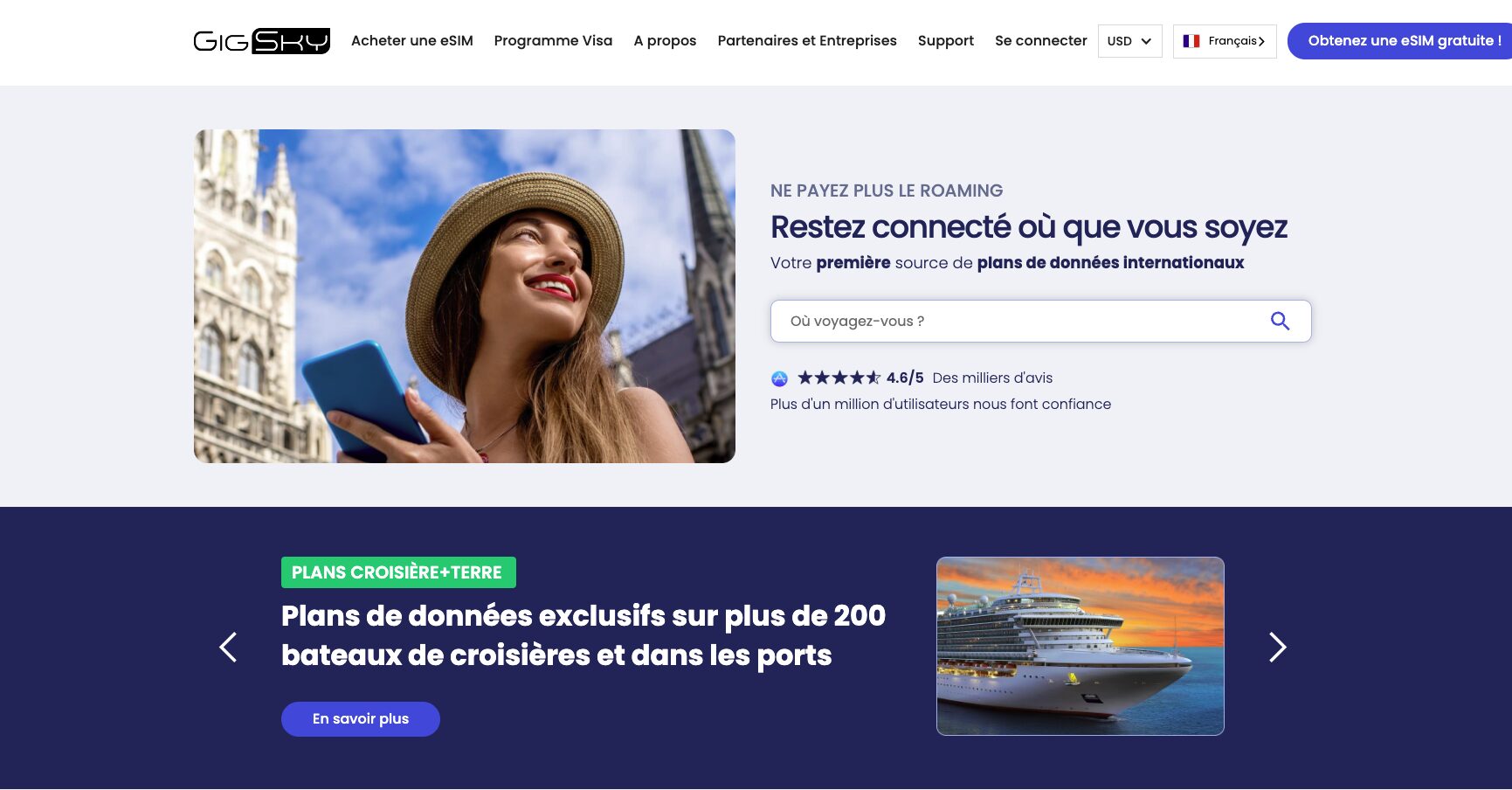The height and width of the screenshot is (790, 1512).
Task: Open Programme Visa menu item
Action: pos(553,41)
